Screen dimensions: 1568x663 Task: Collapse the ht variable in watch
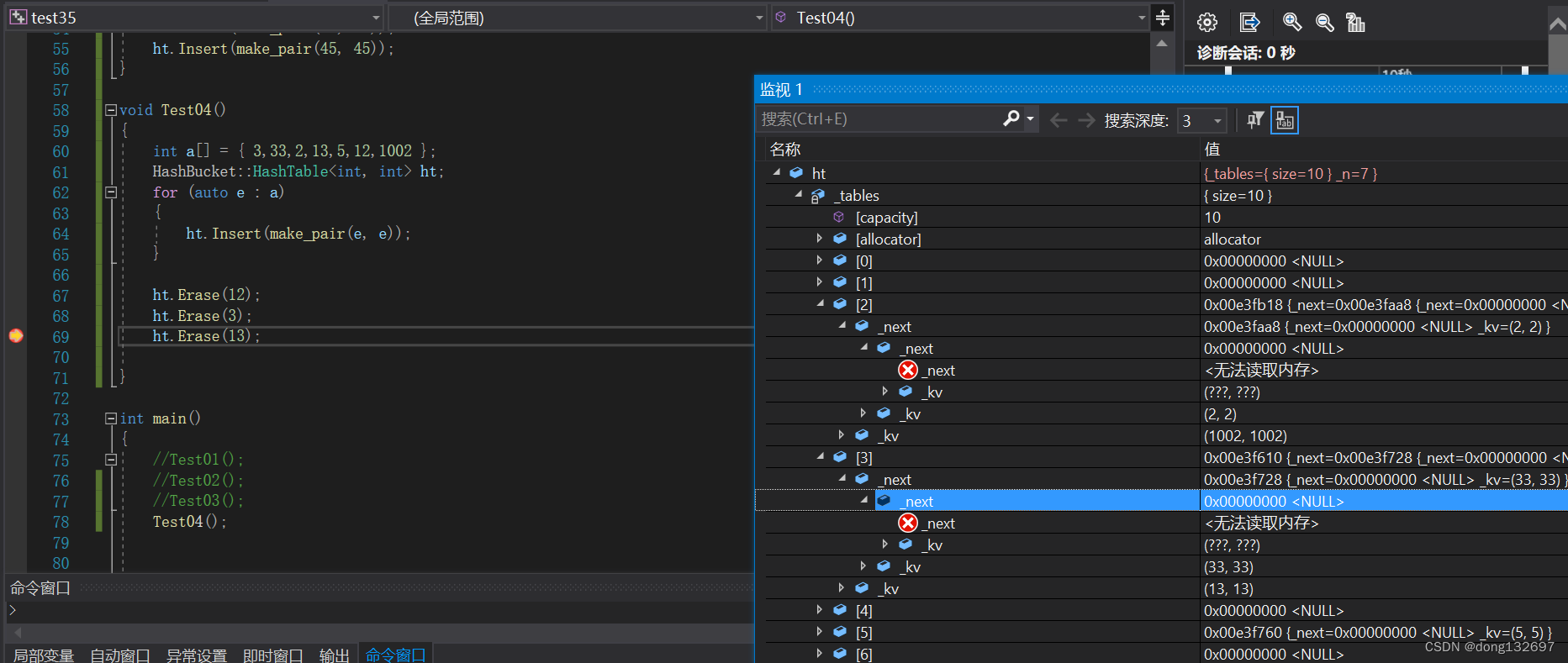pos(777,172)
